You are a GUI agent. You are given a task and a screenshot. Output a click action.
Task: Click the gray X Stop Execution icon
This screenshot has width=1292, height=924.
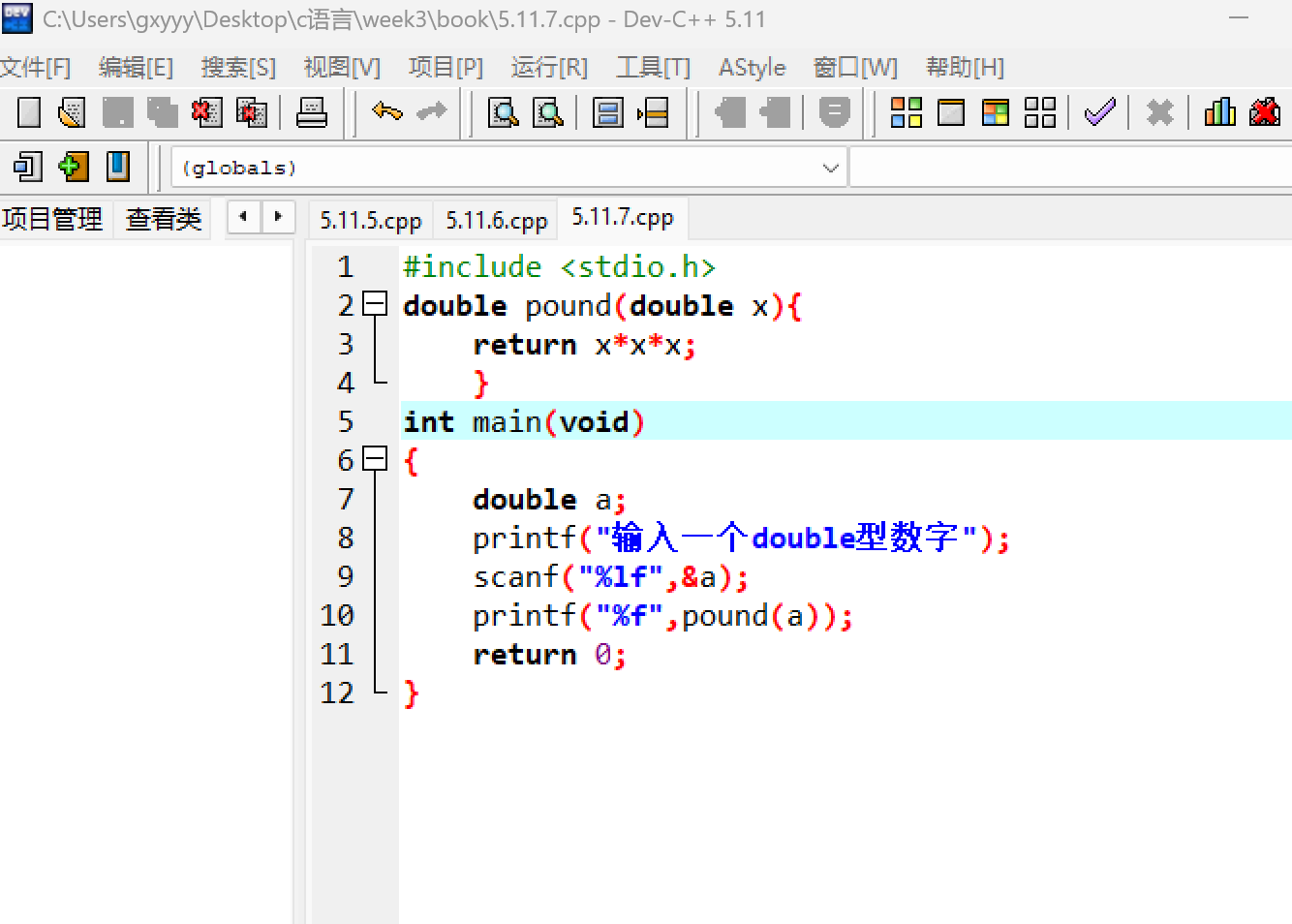point(1159,113)
